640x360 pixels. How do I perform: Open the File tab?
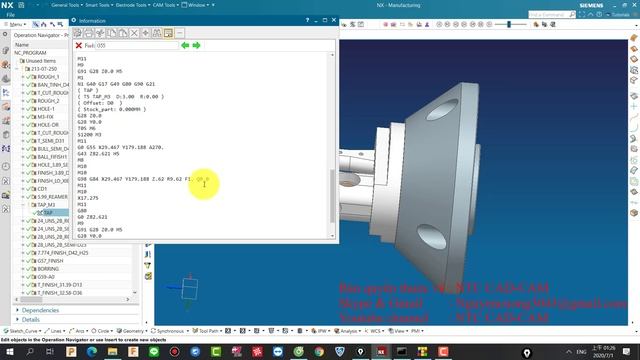pyautogui.click(x=11, y=15)
